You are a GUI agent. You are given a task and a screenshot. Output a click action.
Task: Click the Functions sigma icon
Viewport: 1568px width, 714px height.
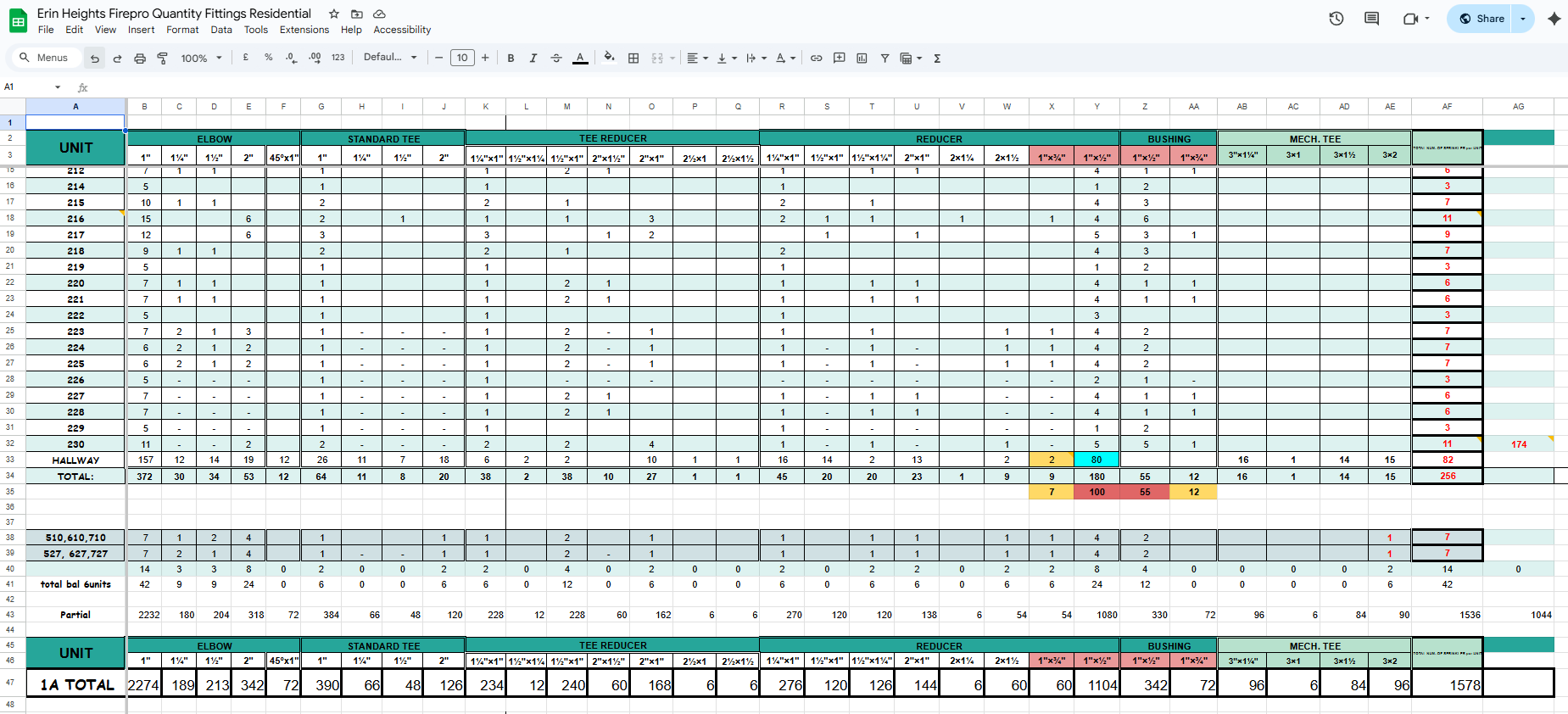point(937,58)
